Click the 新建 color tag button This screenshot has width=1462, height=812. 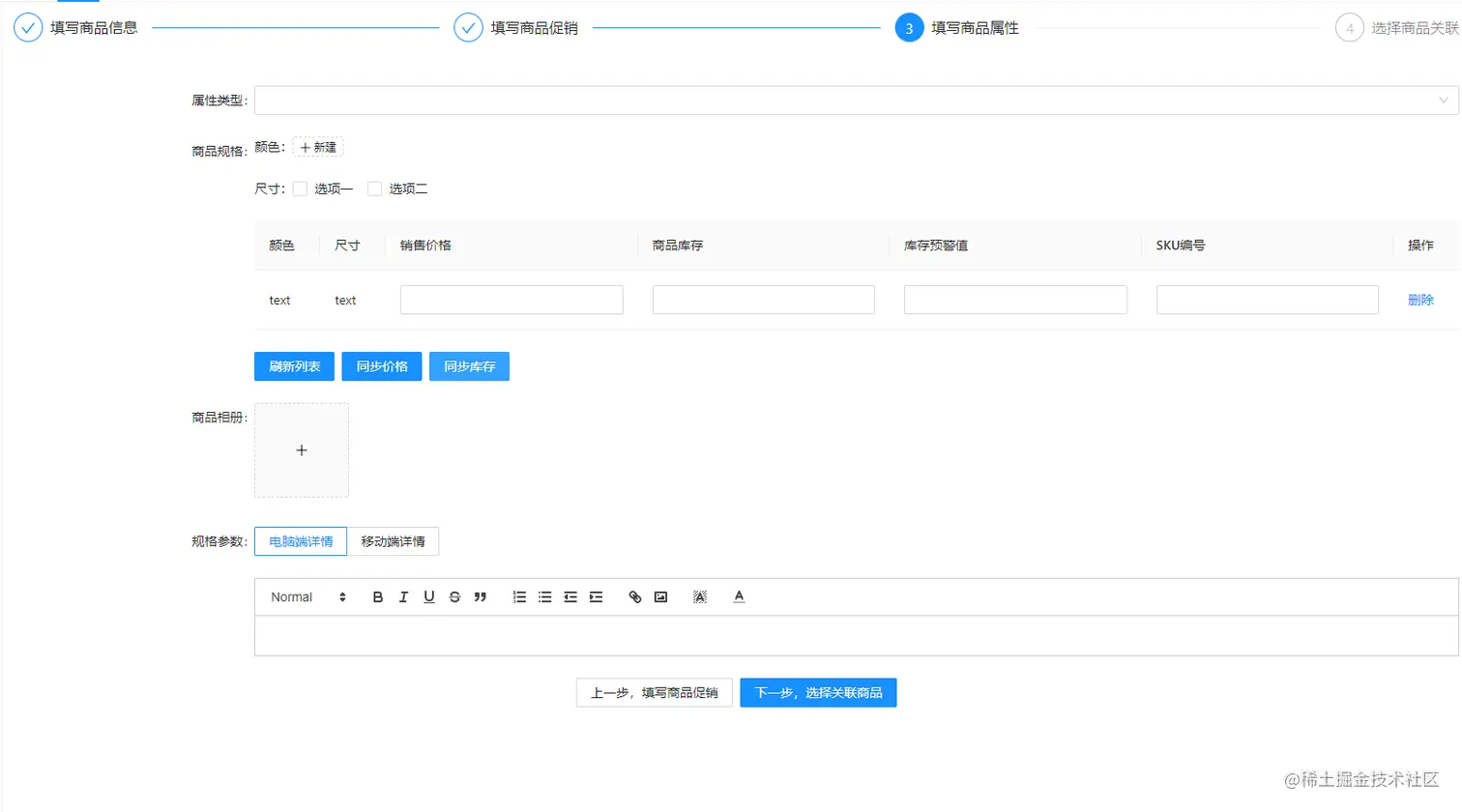(318, 148)
